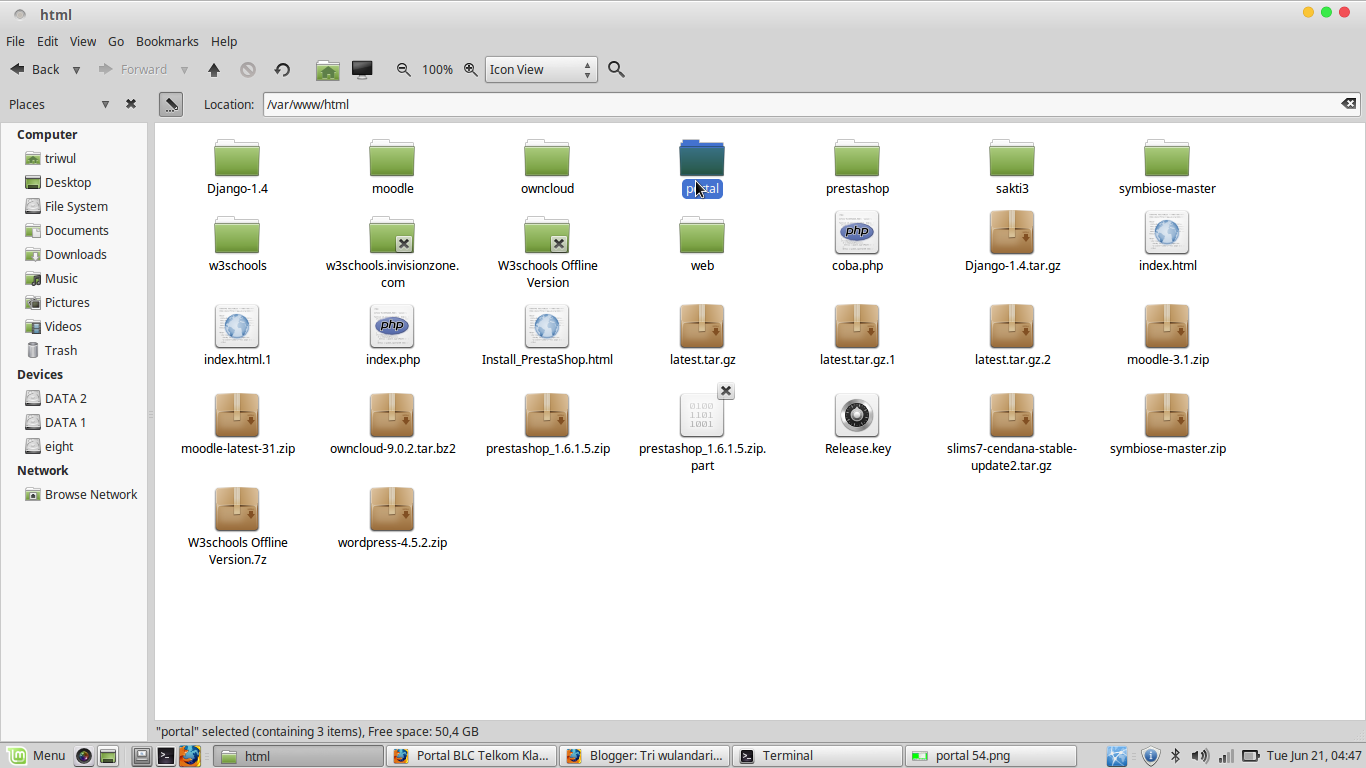
Task: Click the Reload toolbar icon
Action: coord(283,69)
